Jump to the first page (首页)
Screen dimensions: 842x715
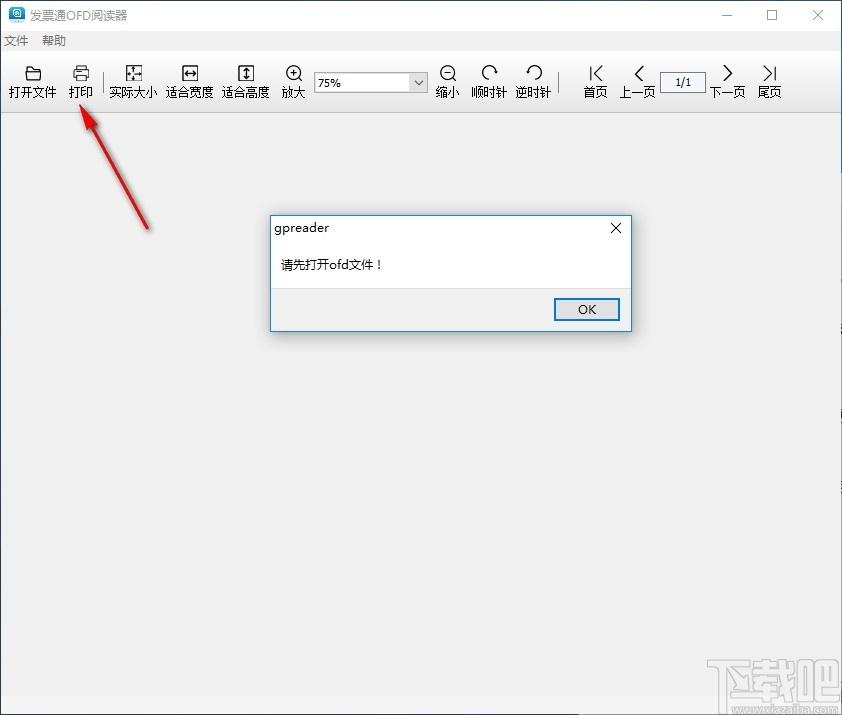[596, 73]
